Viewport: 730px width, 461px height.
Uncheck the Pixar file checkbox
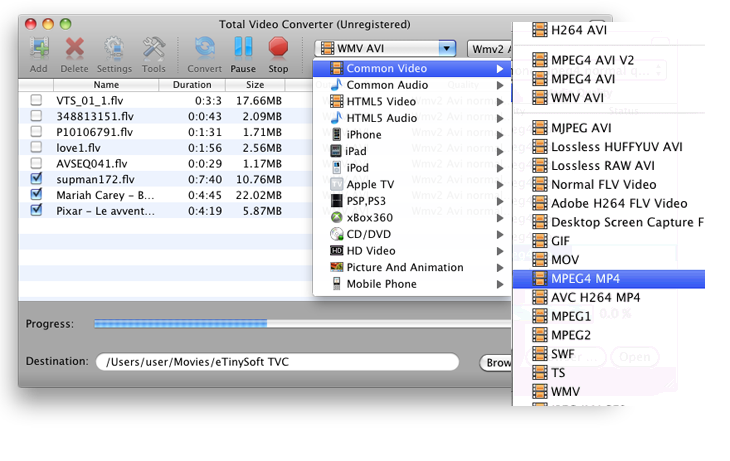(36, 210)
